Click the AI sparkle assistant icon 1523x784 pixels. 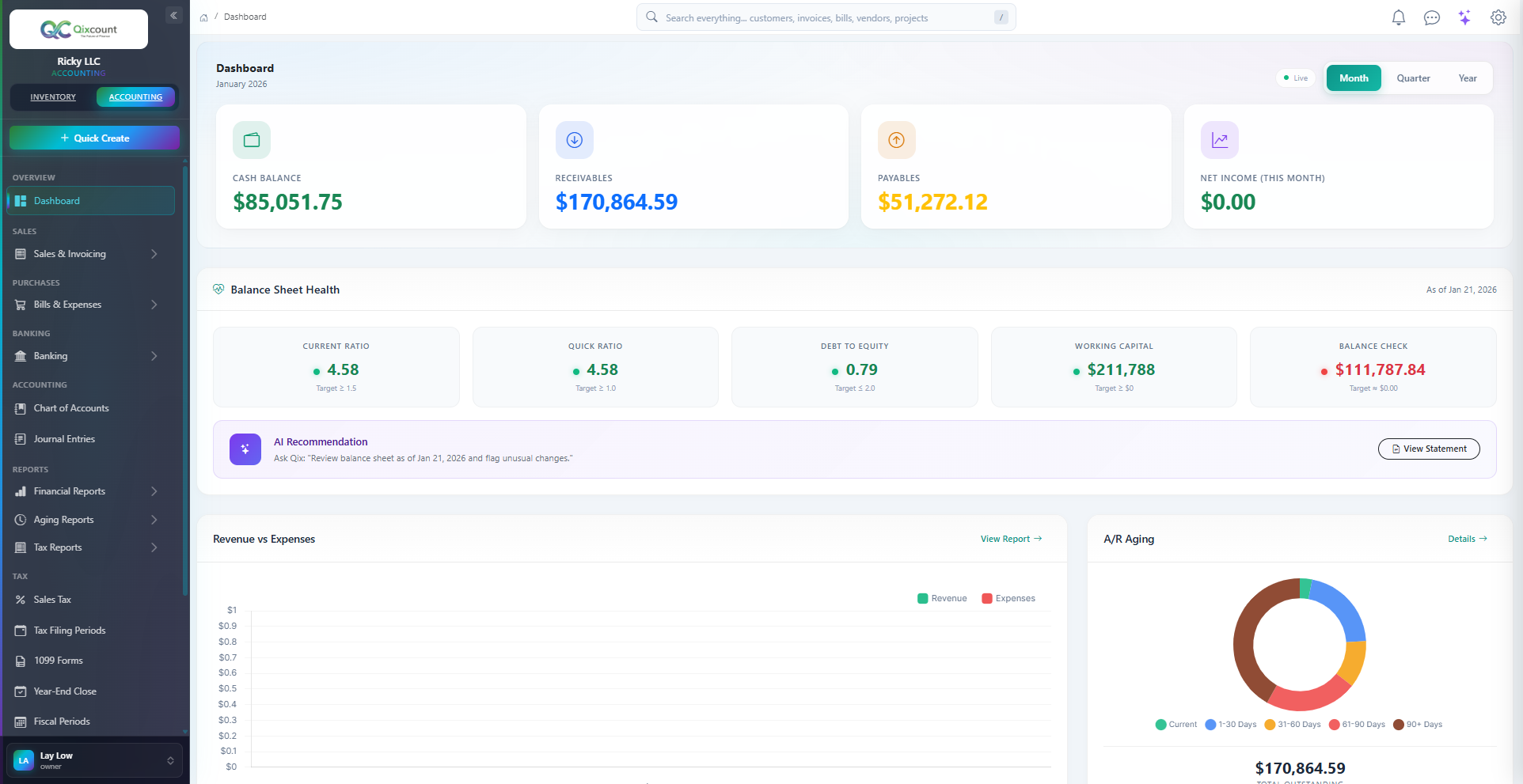point(1464,17)
